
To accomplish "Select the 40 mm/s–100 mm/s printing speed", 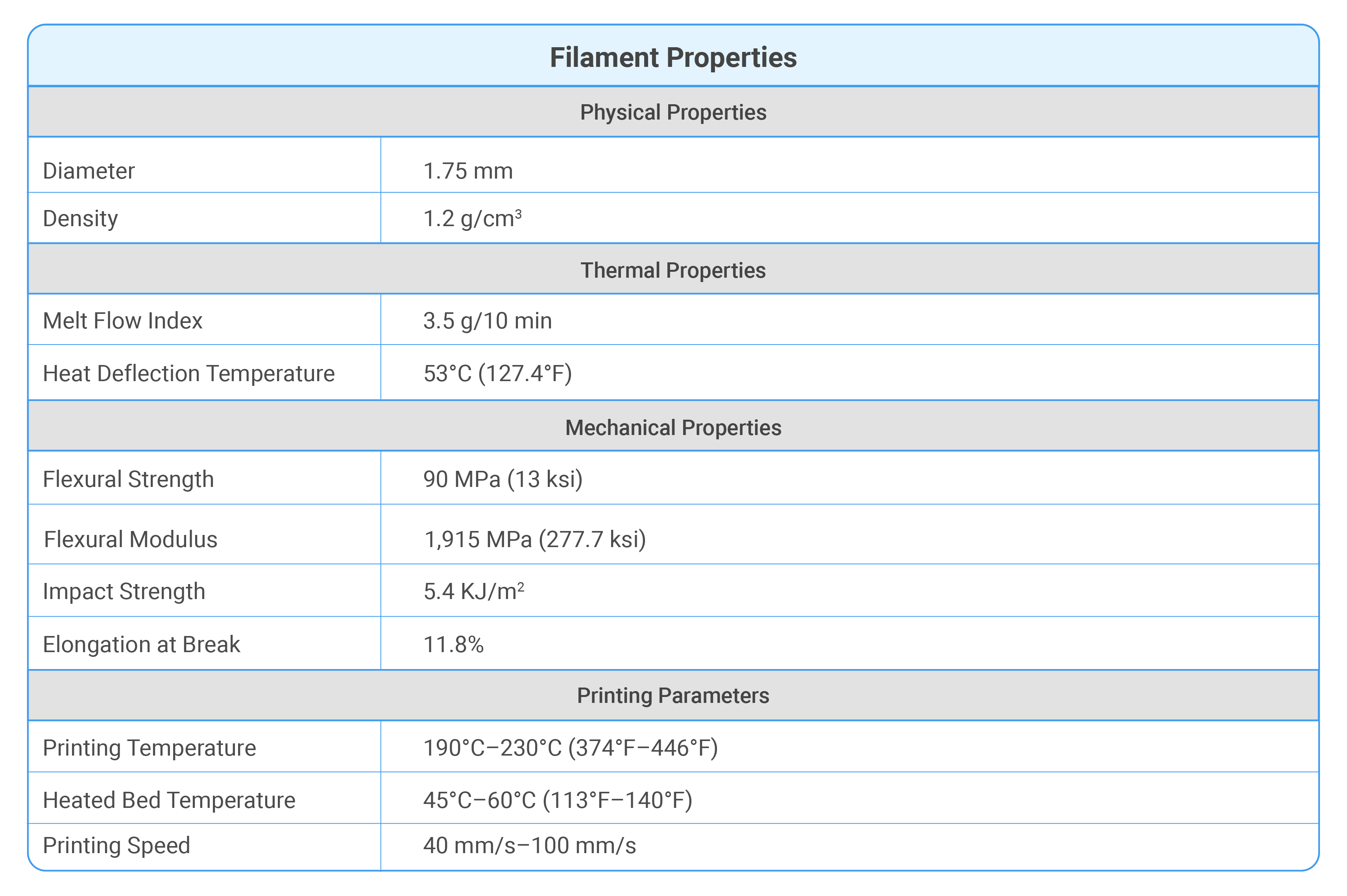I will 529,846.
